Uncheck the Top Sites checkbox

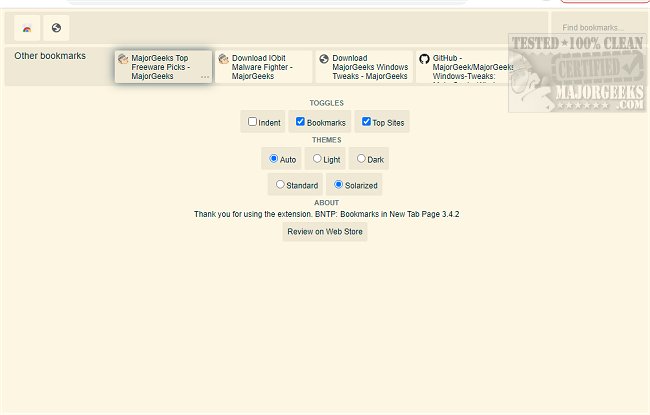pos(366,122)
